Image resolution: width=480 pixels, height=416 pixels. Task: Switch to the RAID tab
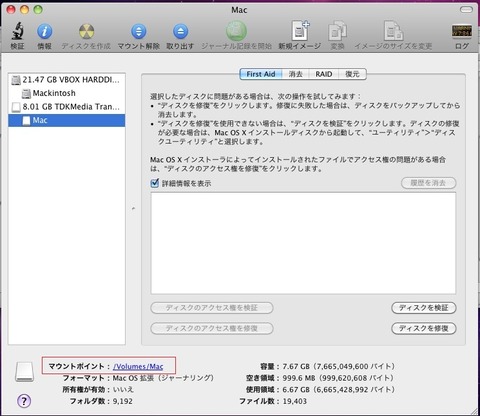point(324,74)
